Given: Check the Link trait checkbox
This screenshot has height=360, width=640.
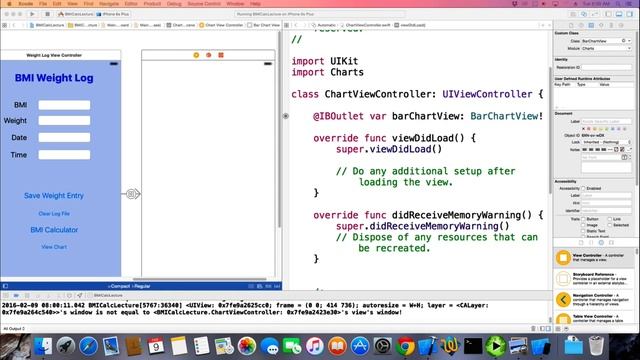Looking at the screenshot, I should pyautogui.click(x=610, y=219).
